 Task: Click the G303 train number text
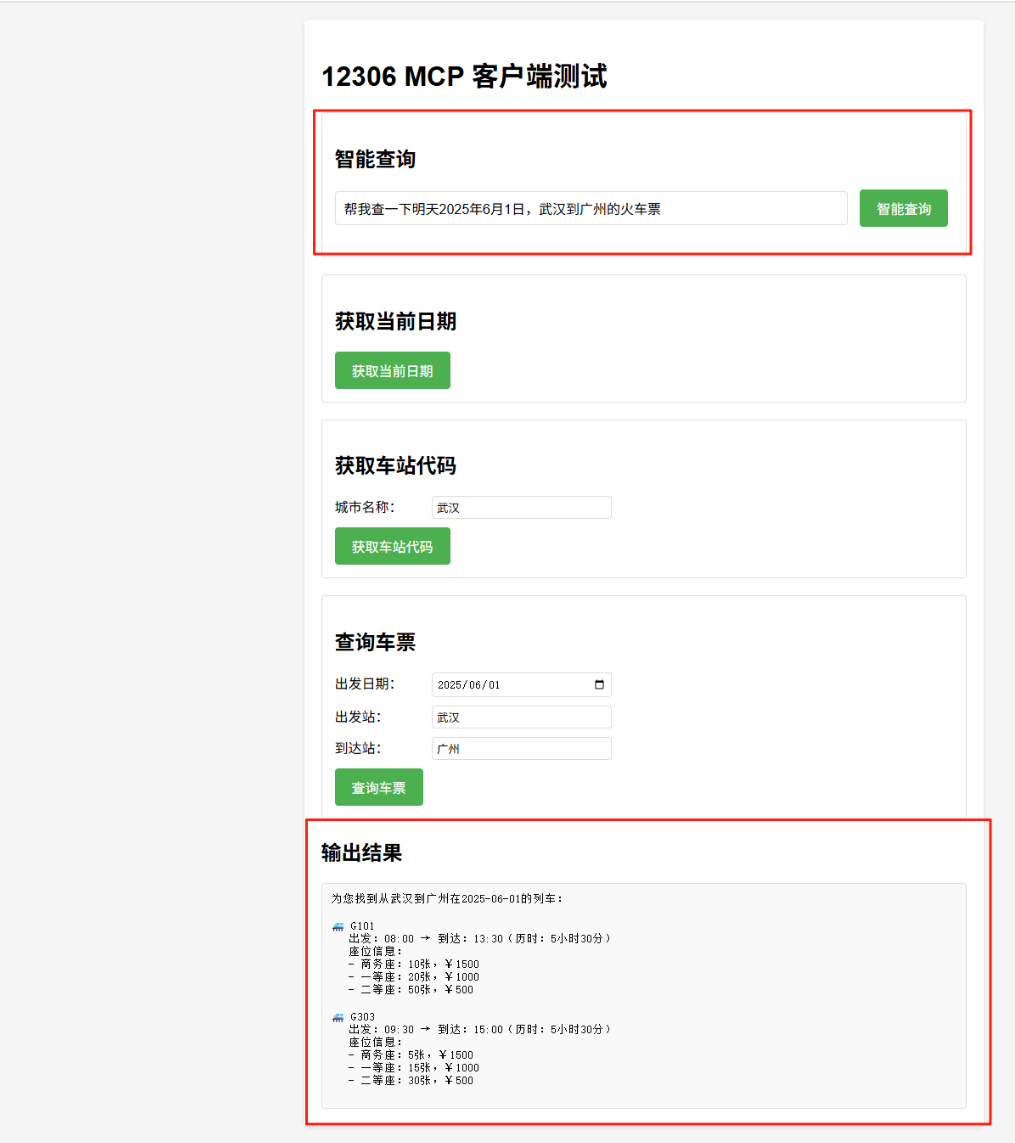click(362, 1017)
